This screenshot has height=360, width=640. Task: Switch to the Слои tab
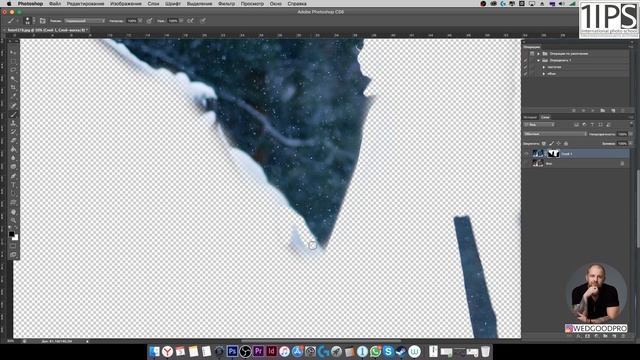[x=545, y=117]
